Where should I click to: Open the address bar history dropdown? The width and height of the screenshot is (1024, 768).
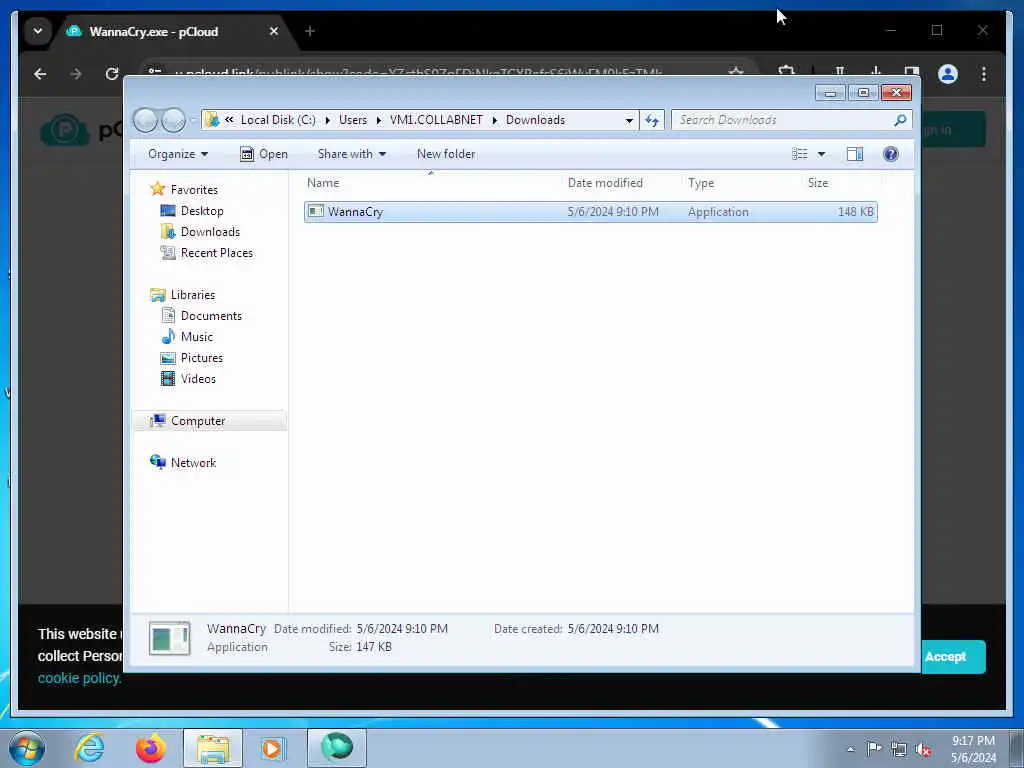pyautogui.click(x=629, y=120)
